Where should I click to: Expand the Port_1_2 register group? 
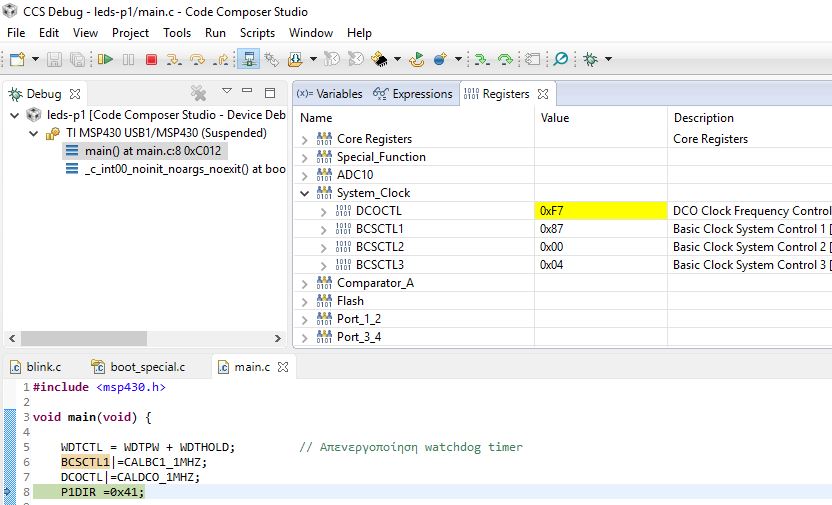pos(305,320)
